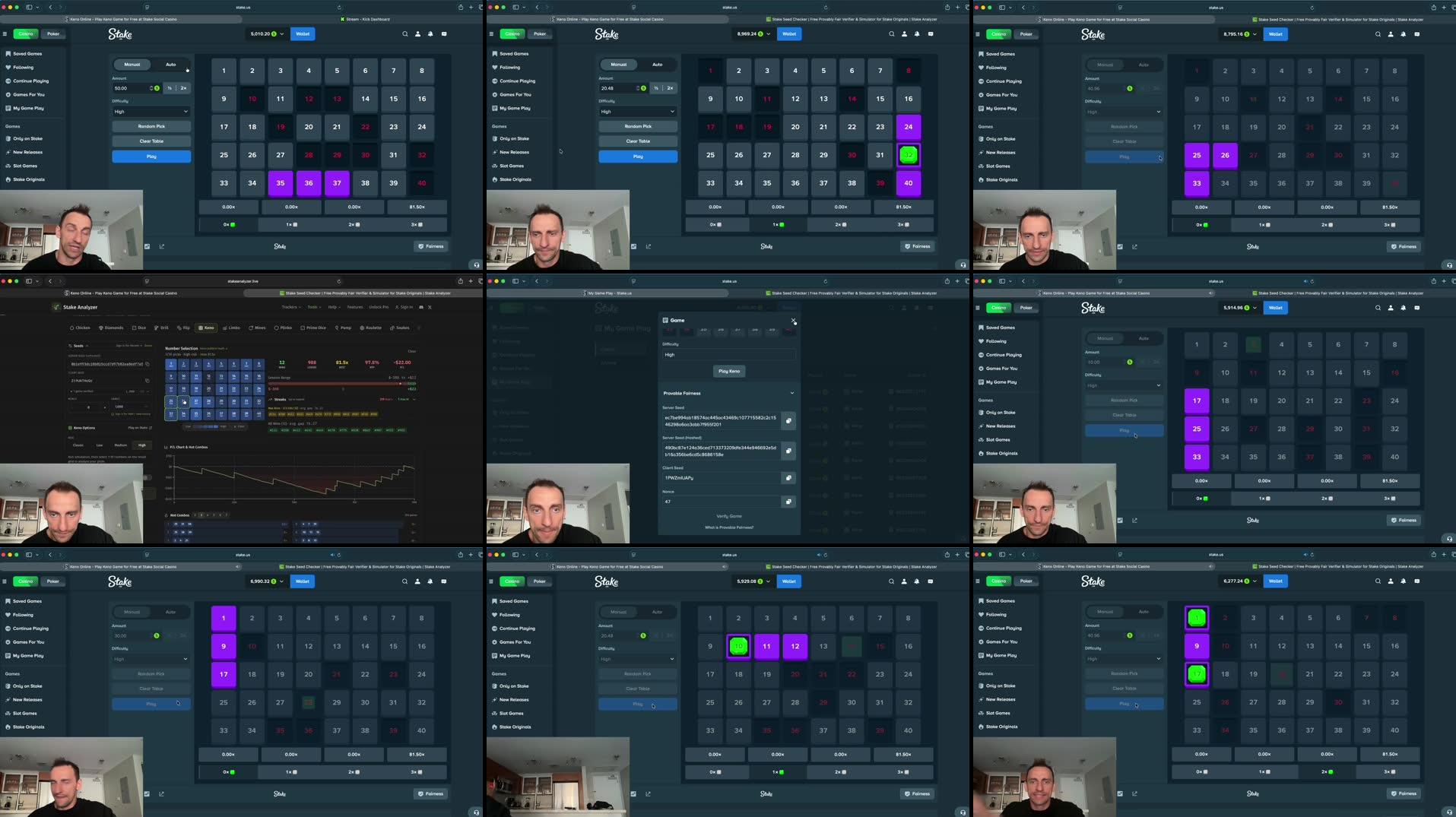
Task: Open Difficulty dropdown in 5,010.20 balance window
Action: click(x=151, y=112)
